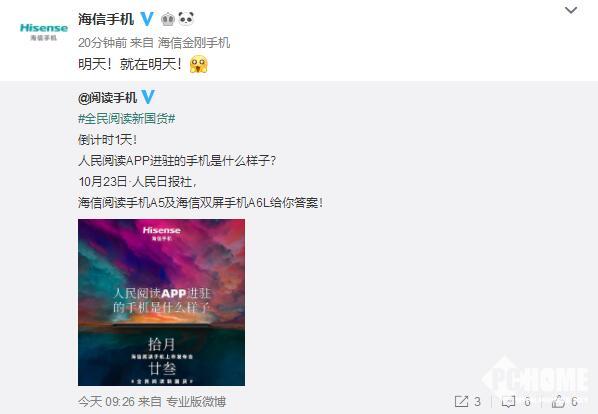Click the verified badge next to @阅读手机

148,97
